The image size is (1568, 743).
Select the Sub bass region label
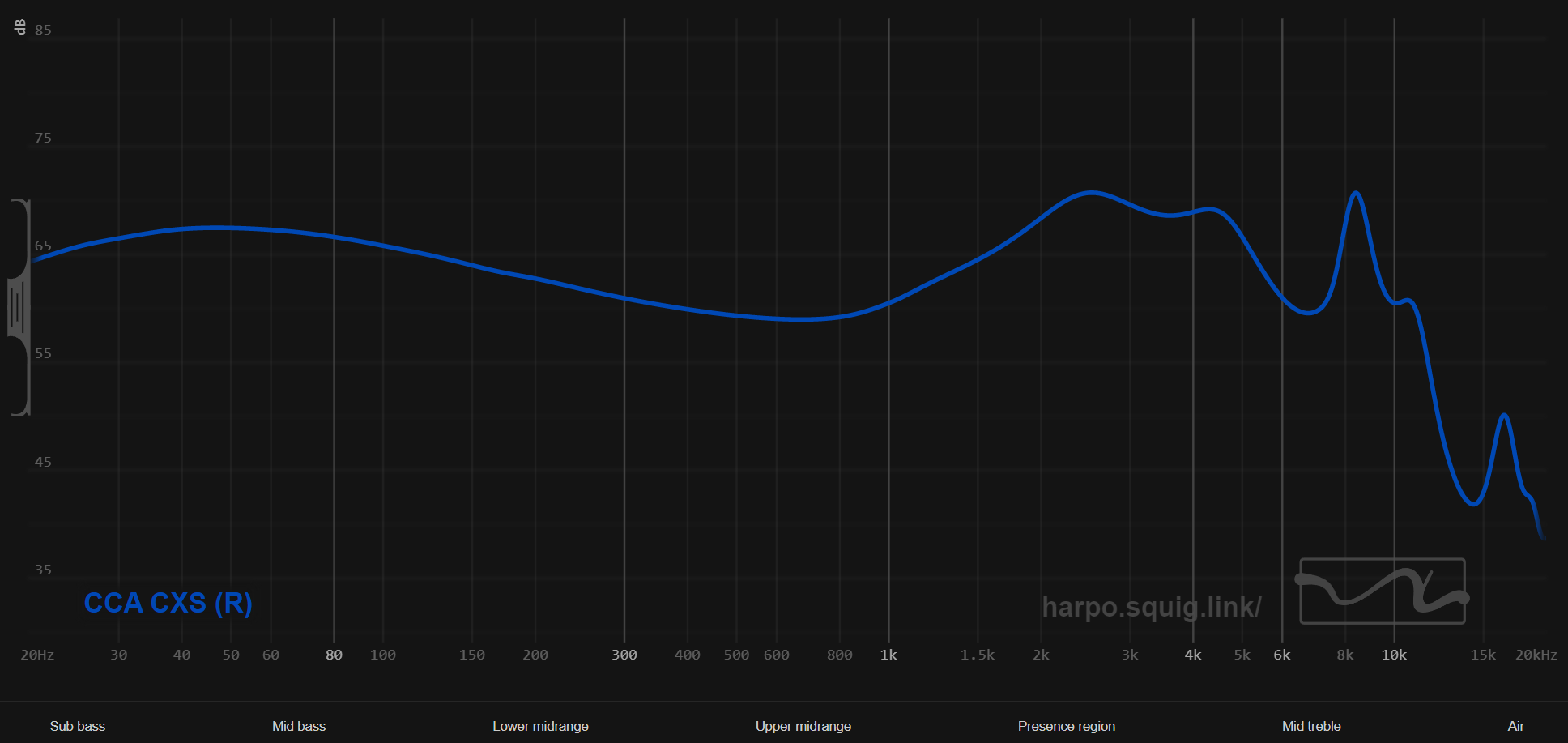(x=78, y=726)
